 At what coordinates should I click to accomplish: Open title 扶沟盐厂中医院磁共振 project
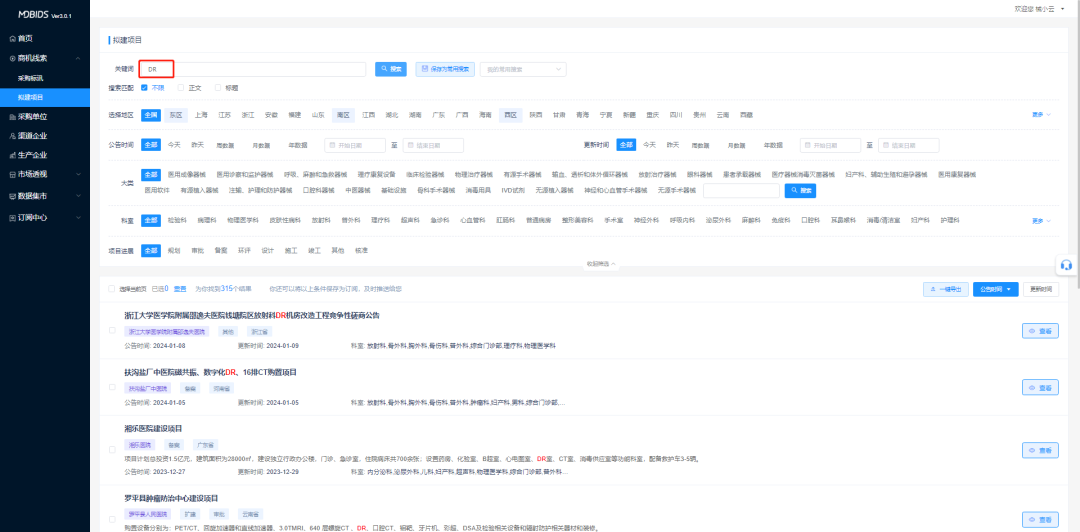[x=210, y=372]
